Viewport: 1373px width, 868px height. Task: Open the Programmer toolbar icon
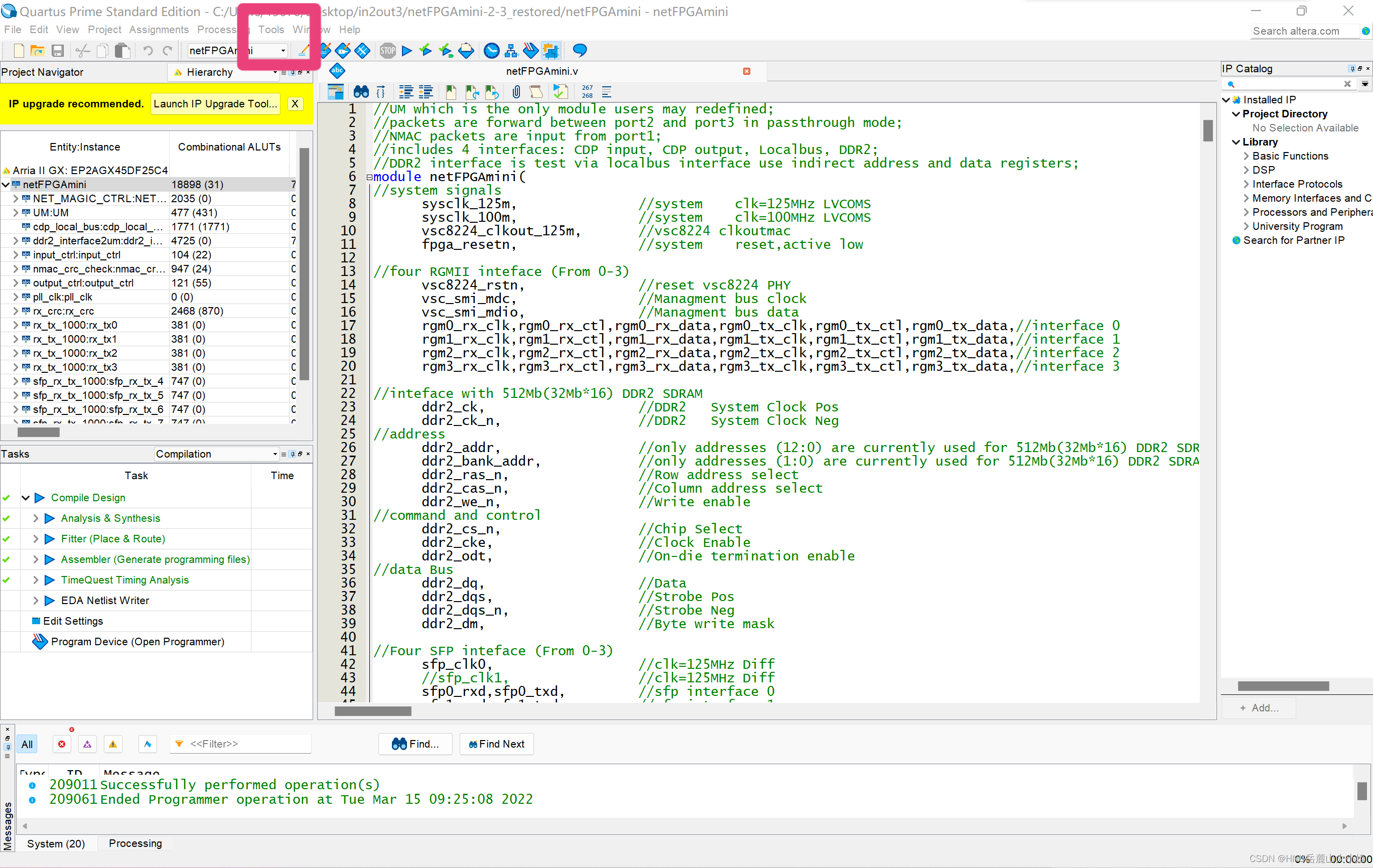click(x=530, y=51)
